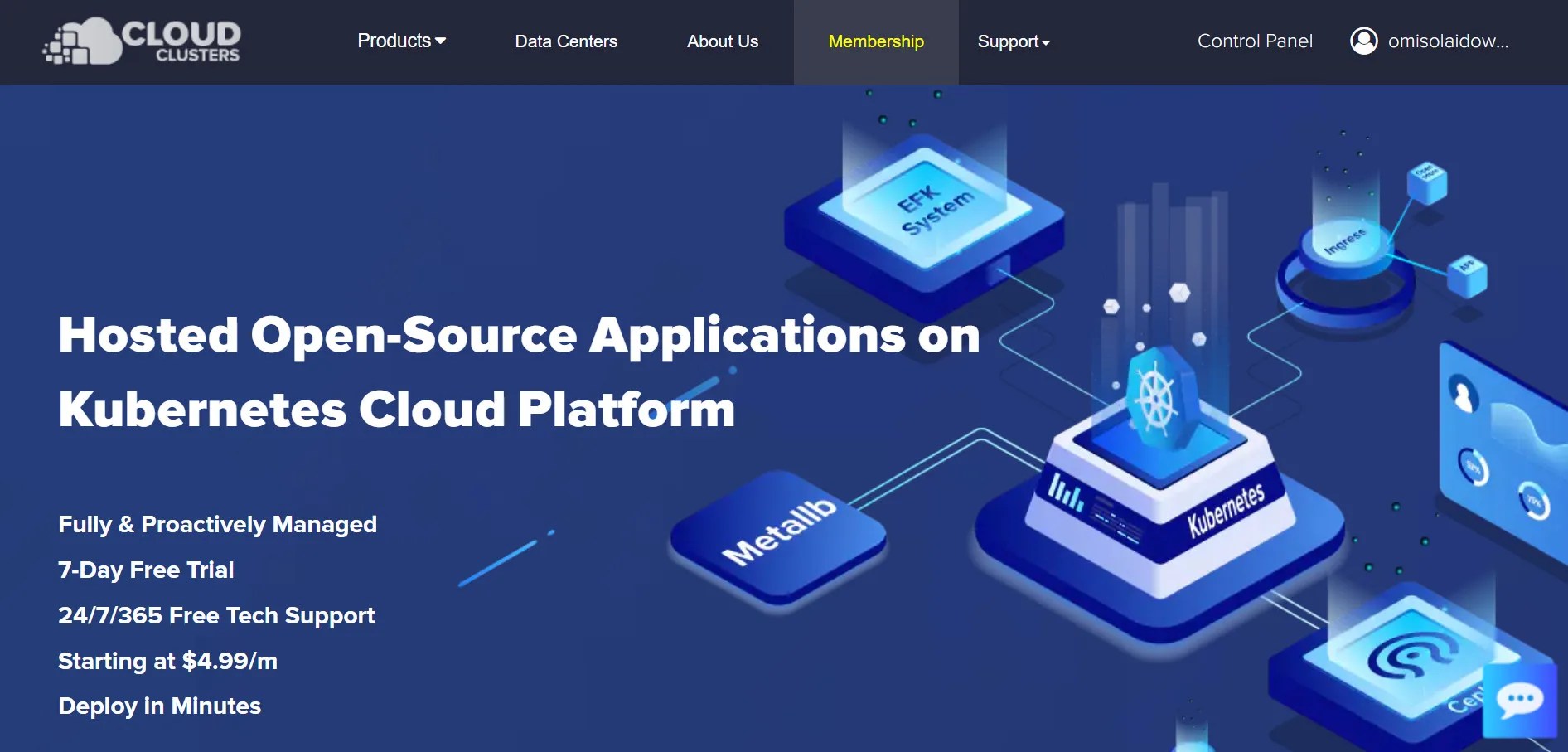Open the live chat bubble icon
The image size is (1568, 752).
pos(1520,701)
